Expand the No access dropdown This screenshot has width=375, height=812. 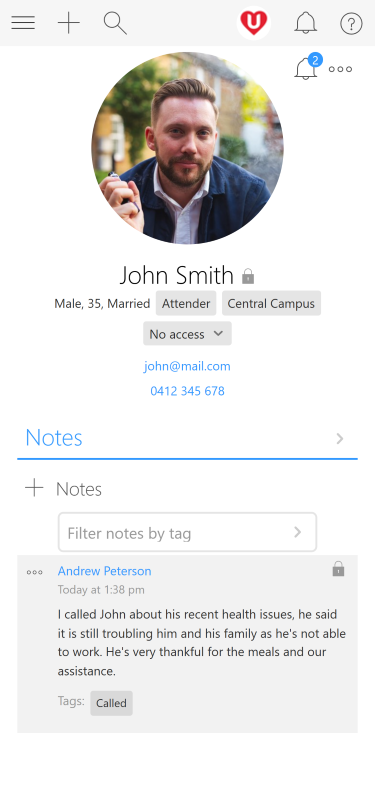[x=188, y=334]
